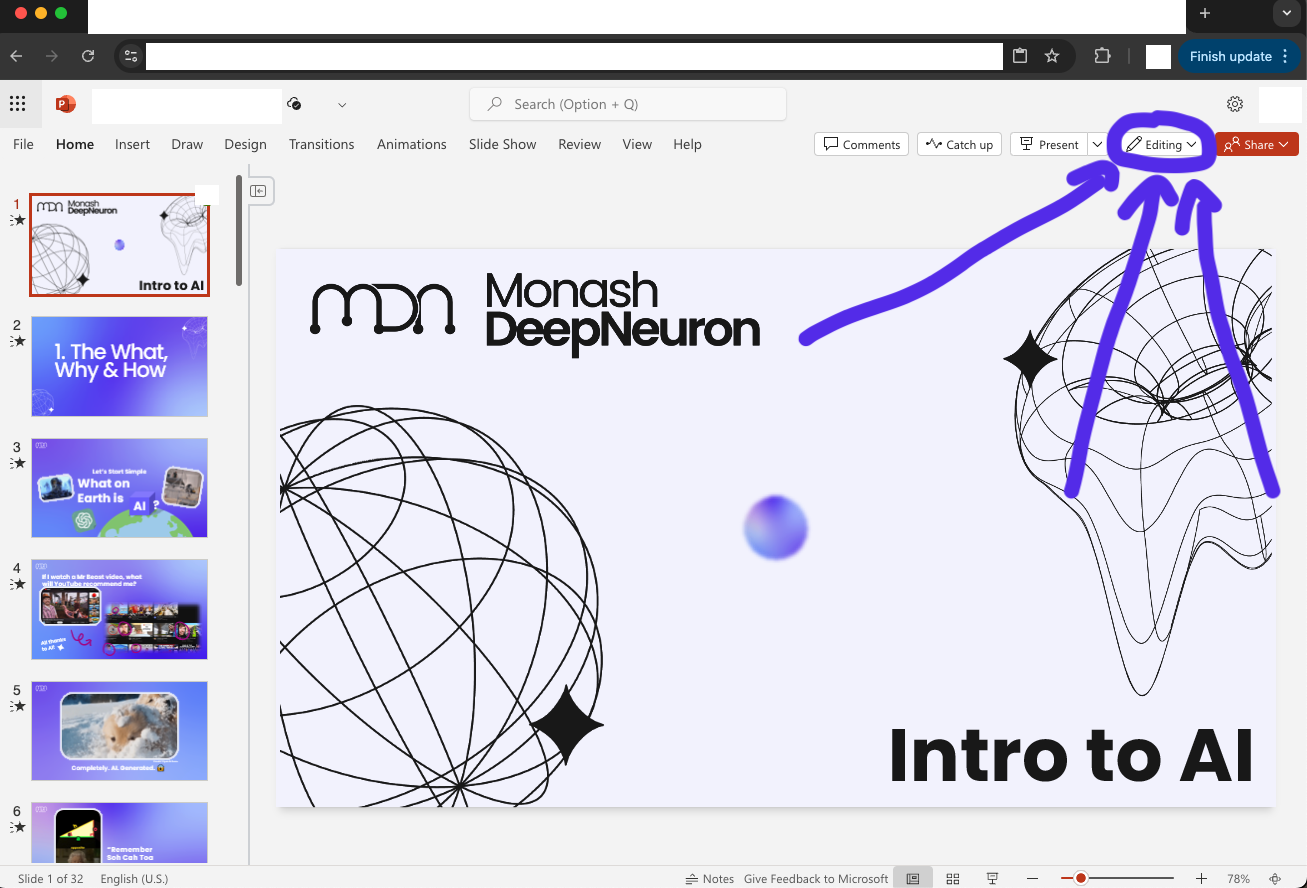Reload the browser page
Screen dimensions: 1307x888
coord(88,56)
